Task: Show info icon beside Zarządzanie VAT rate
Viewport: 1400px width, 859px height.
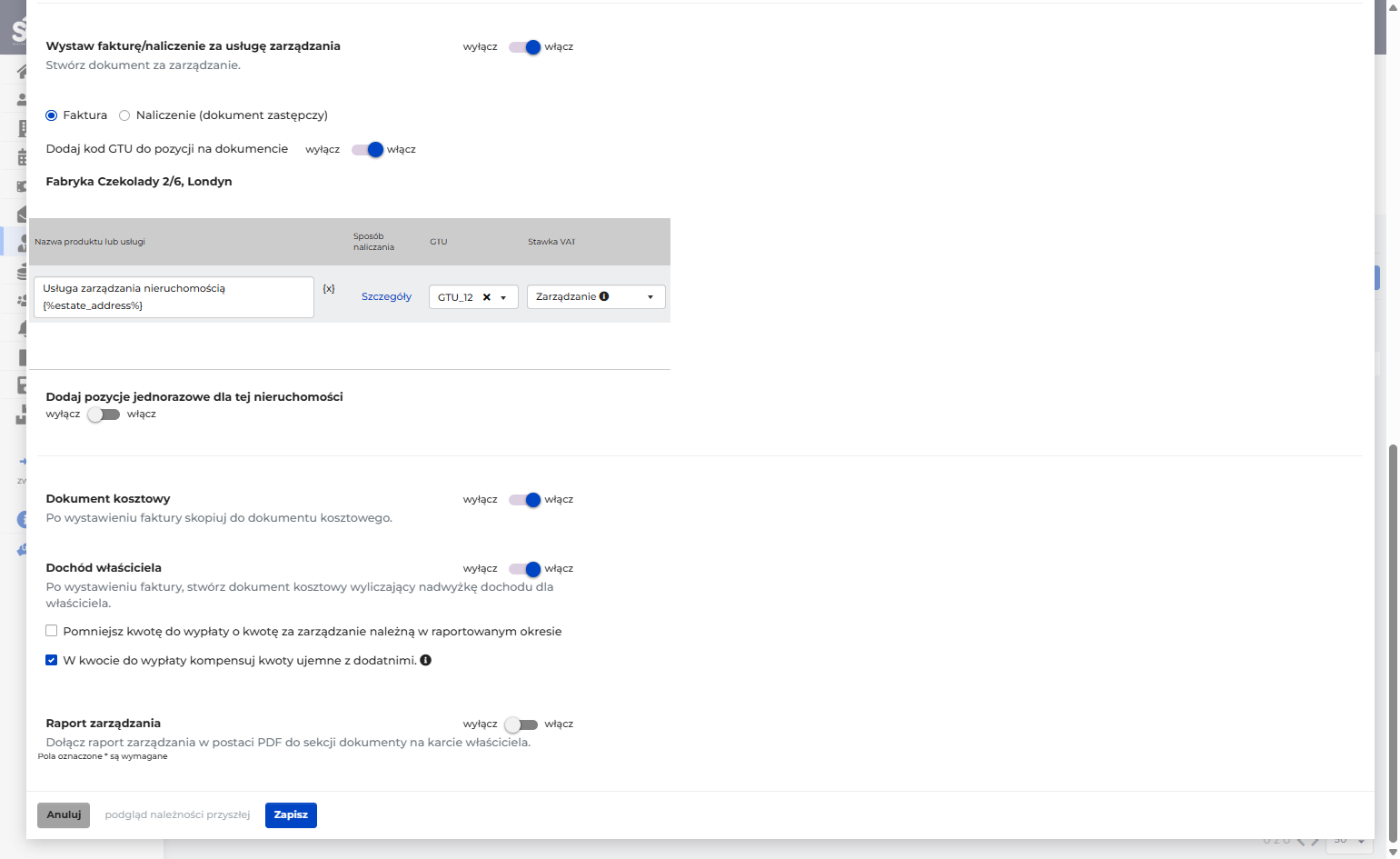Action: 604,296
